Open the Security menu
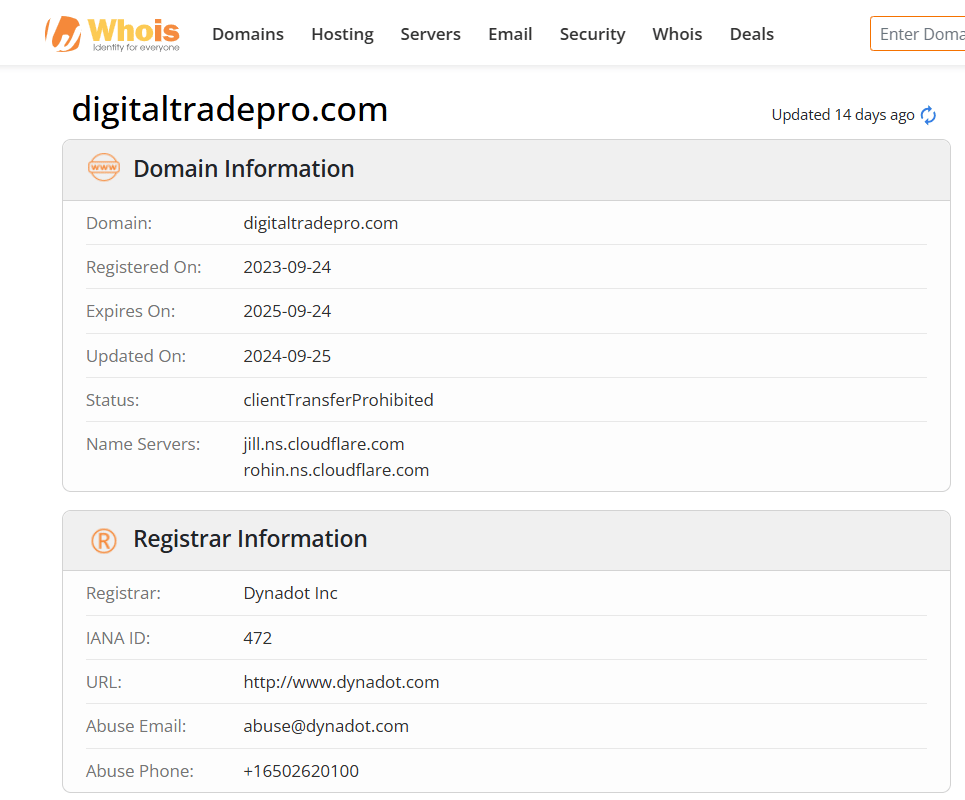The width and height of the screenshot is (965, 800). (592, 34)
